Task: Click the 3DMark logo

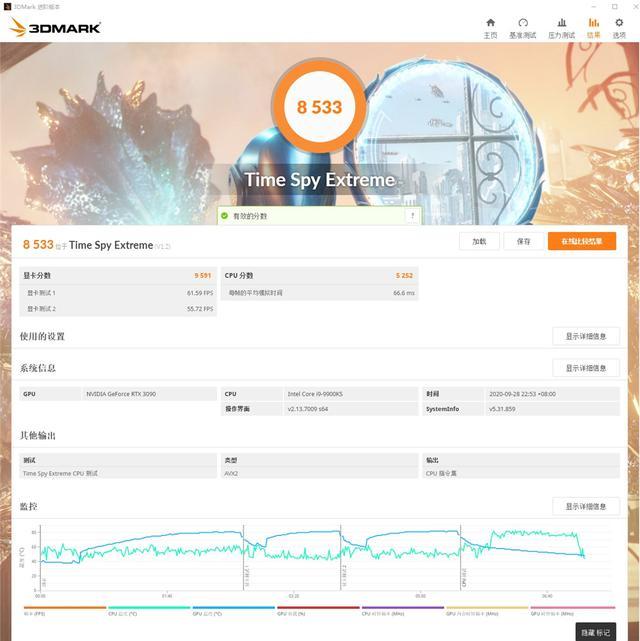Action: tap(55, 27)
